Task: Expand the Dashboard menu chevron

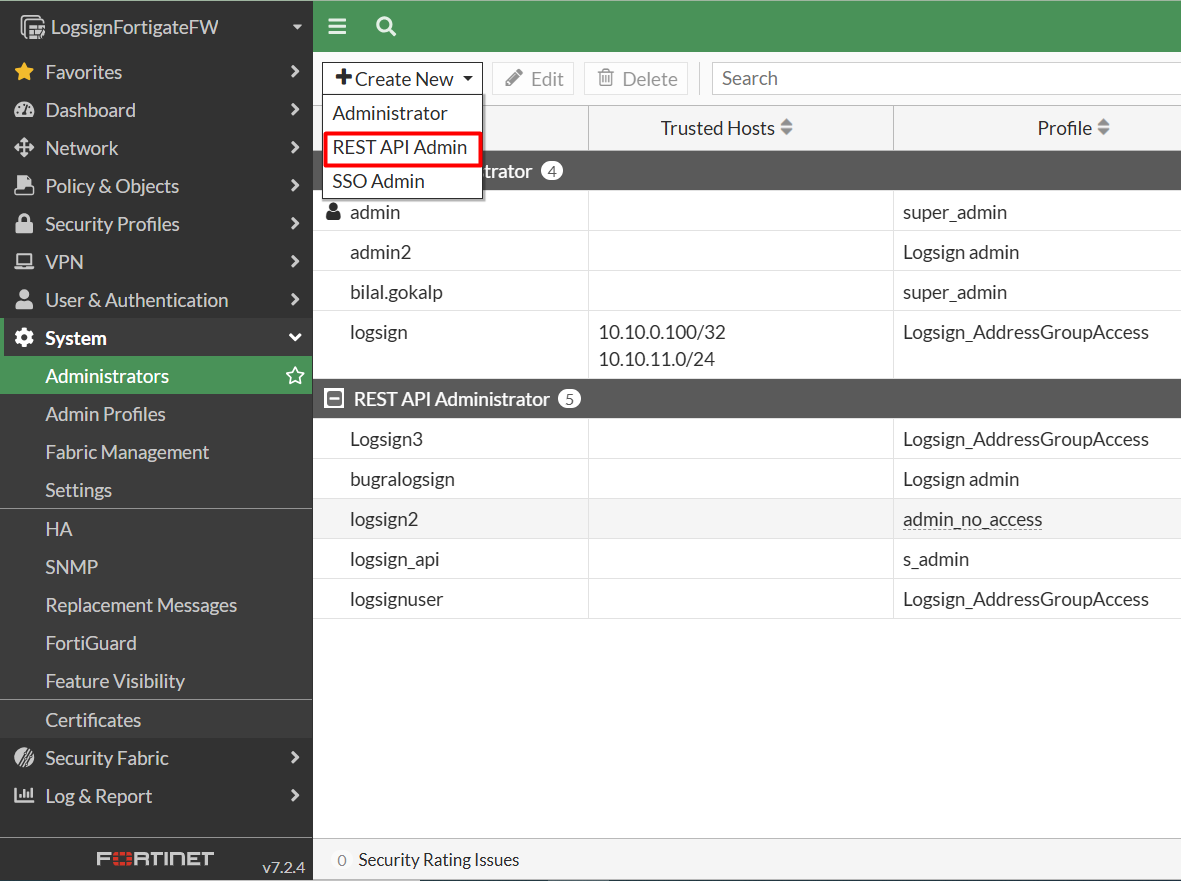Action: pyautogui.click(x=294, y=109)
